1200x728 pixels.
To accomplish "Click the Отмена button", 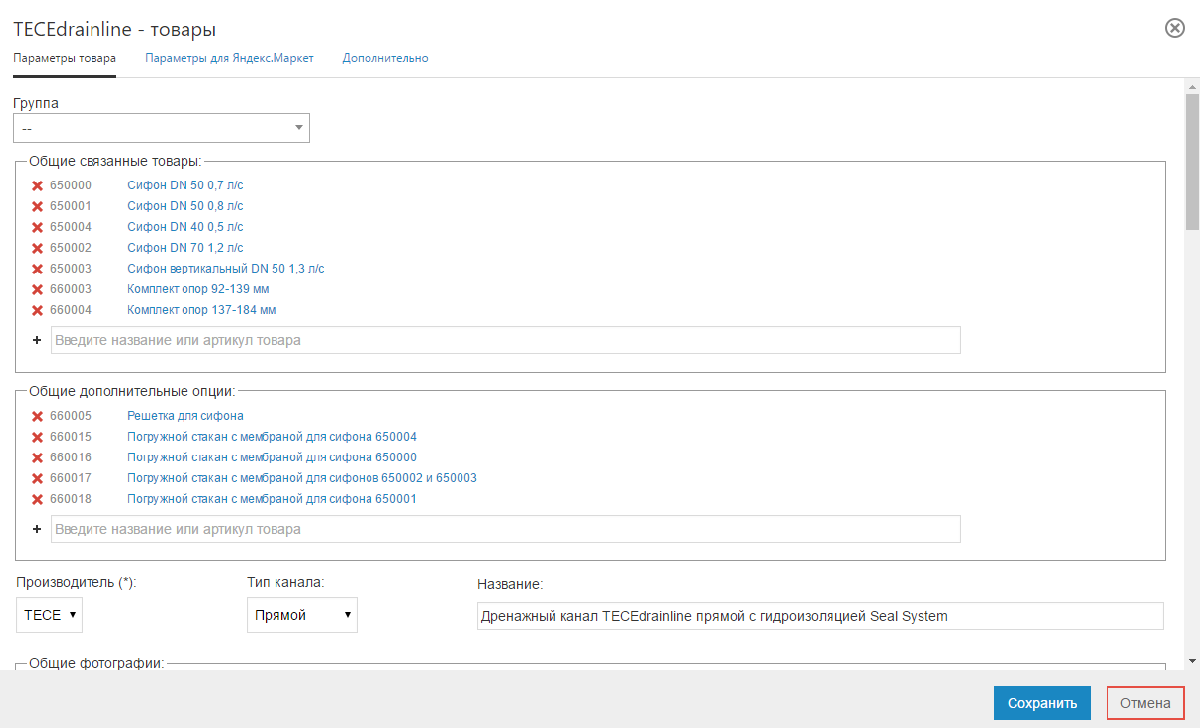I will tap(1145, 703).
